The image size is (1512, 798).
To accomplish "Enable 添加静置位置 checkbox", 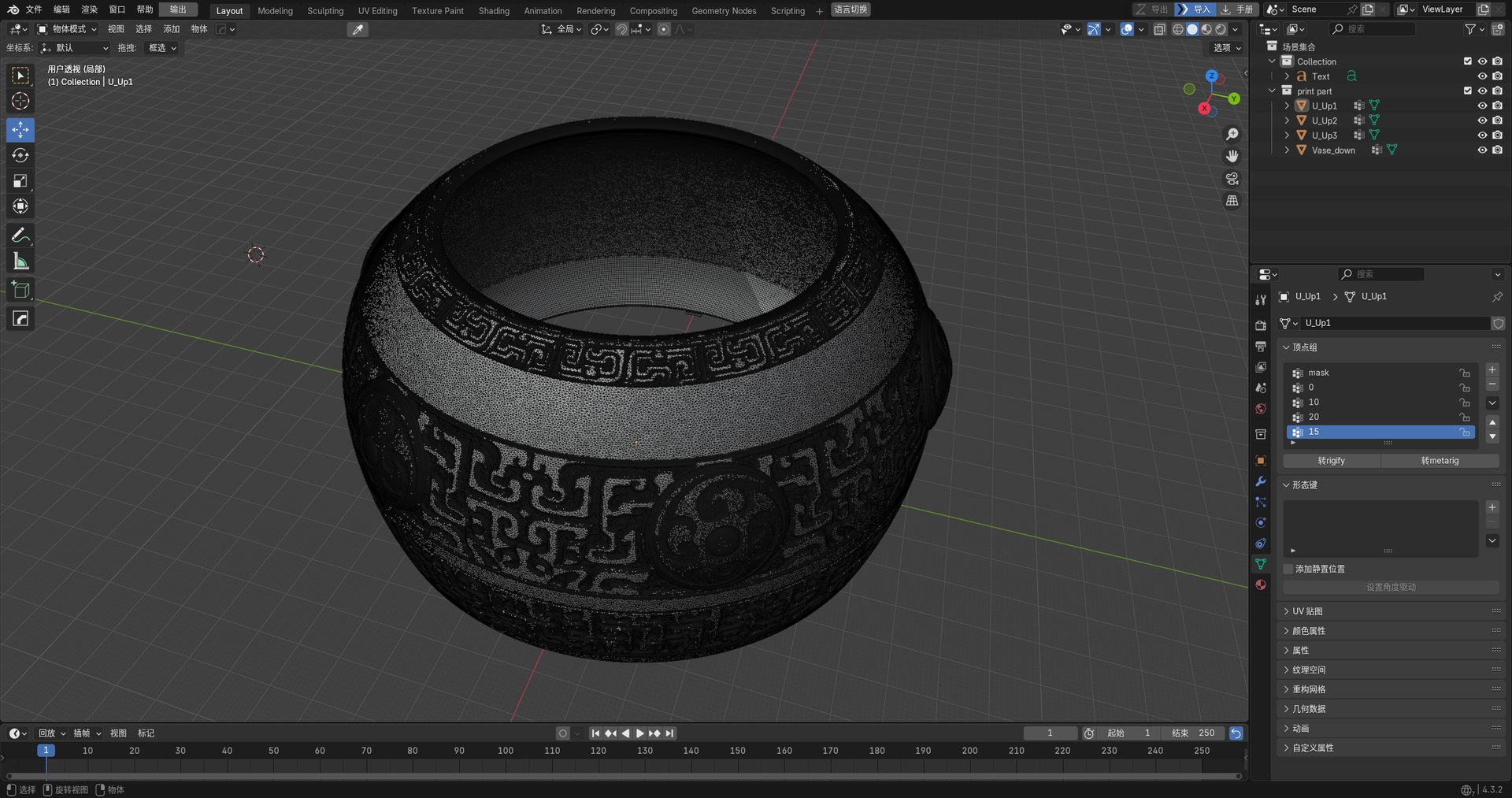I will point(1288,569).
